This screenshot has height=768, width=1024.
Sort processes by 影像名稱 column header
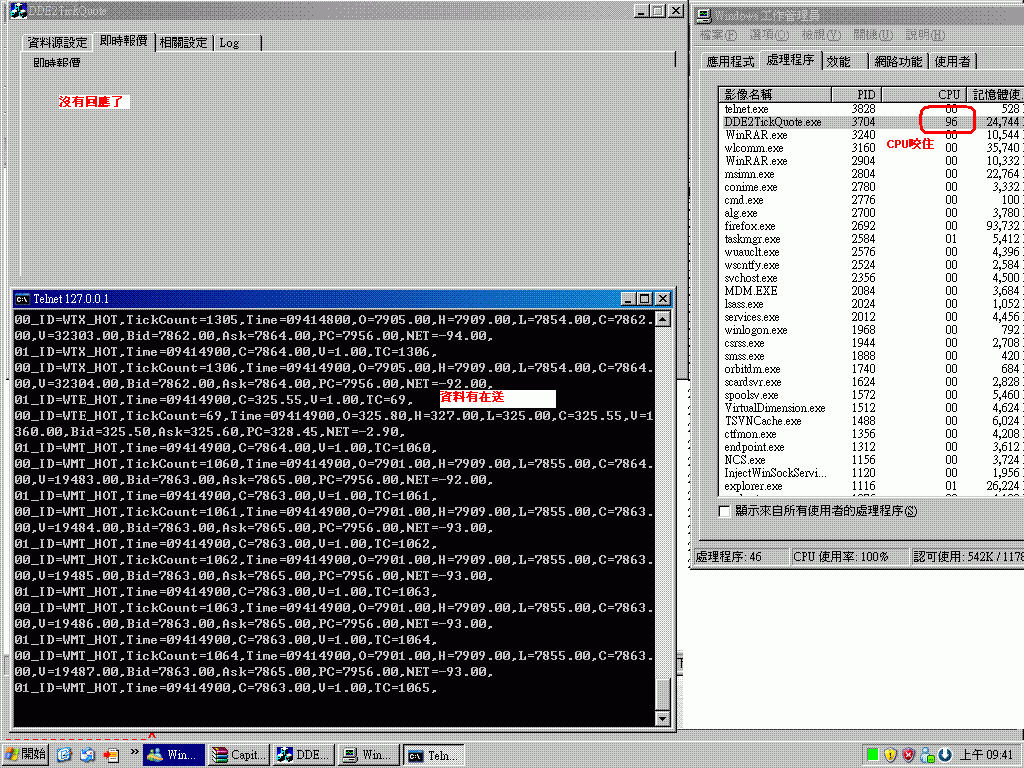775,95
